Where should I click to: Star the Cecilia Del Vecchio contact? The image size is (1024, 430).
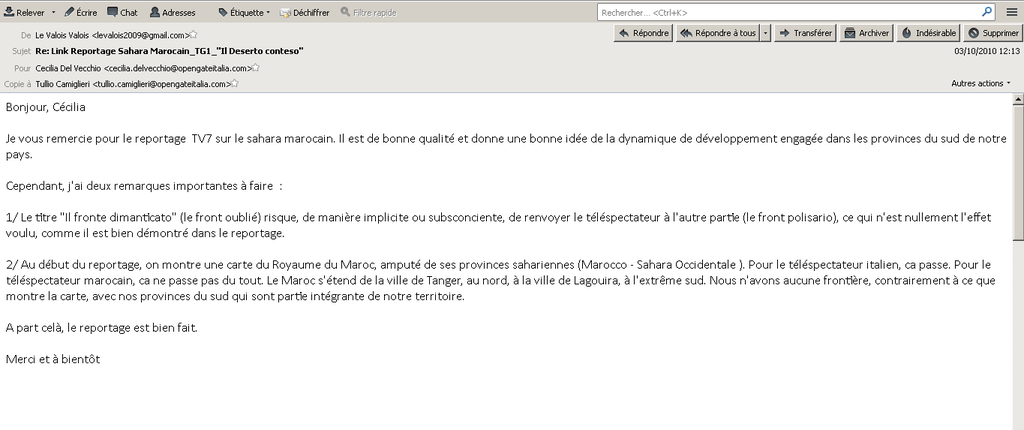coord(255,67)
